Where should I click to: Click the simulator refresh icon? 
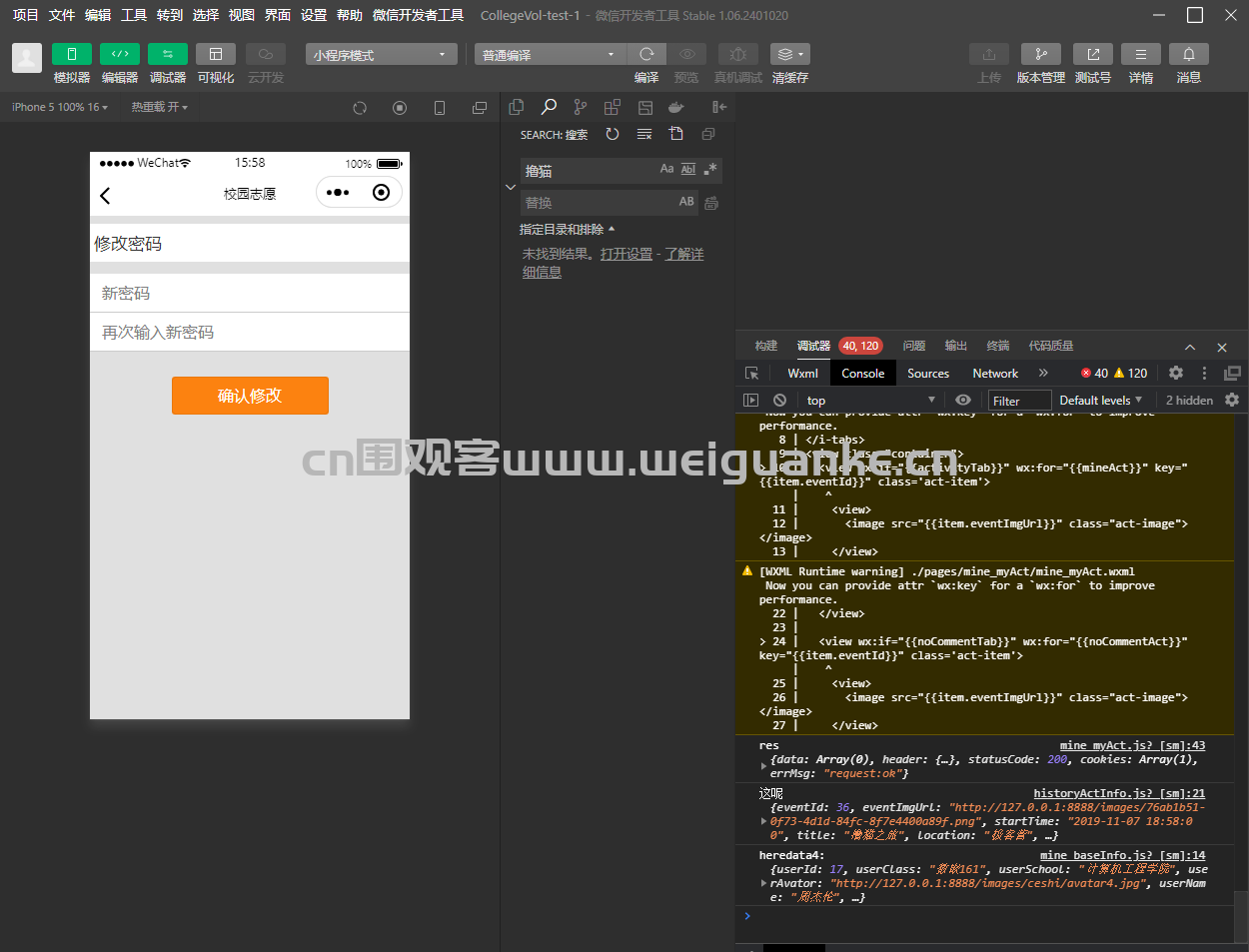point(360,108)
